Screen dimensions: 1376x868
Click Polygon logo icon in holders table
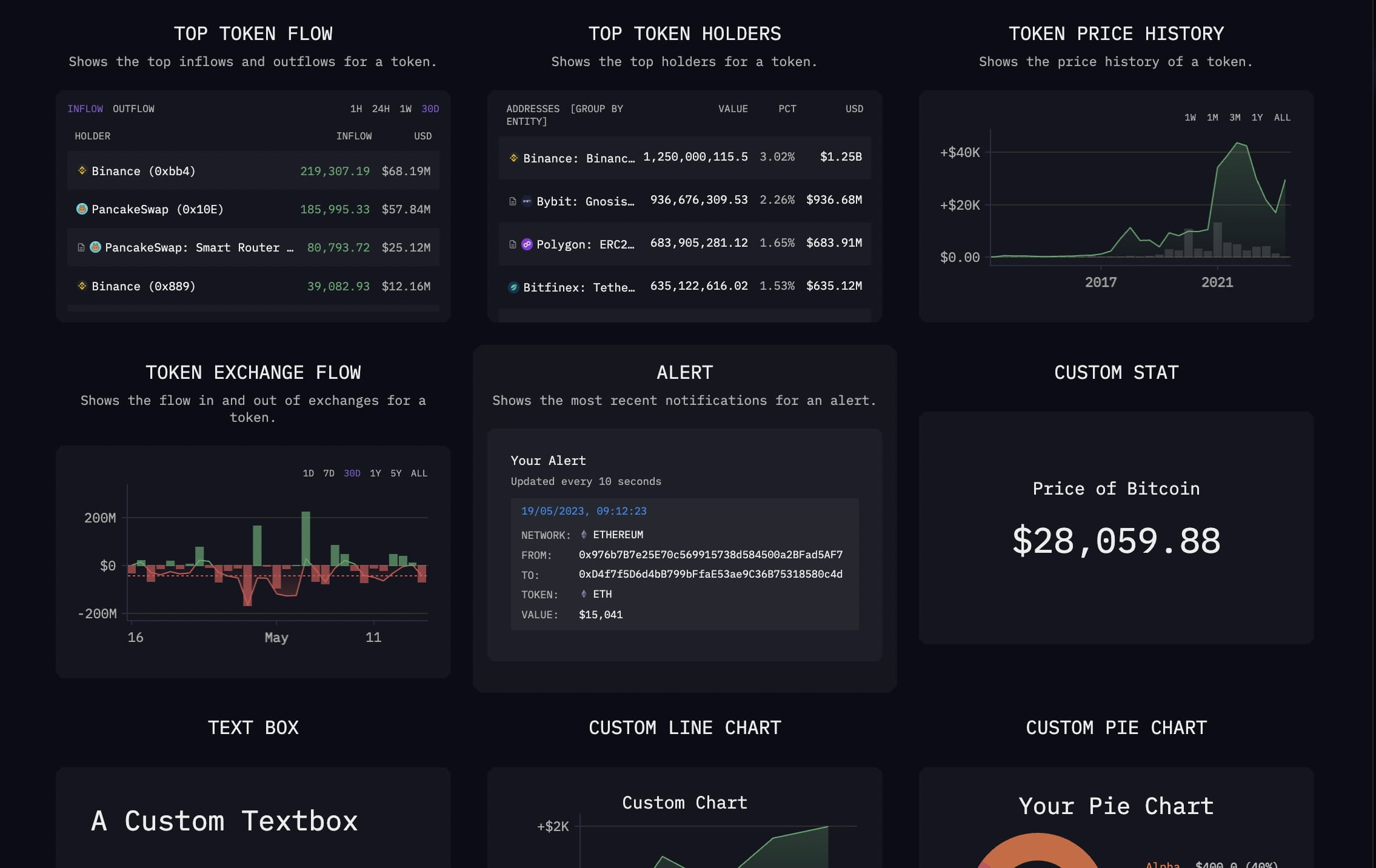pos(527,244)
